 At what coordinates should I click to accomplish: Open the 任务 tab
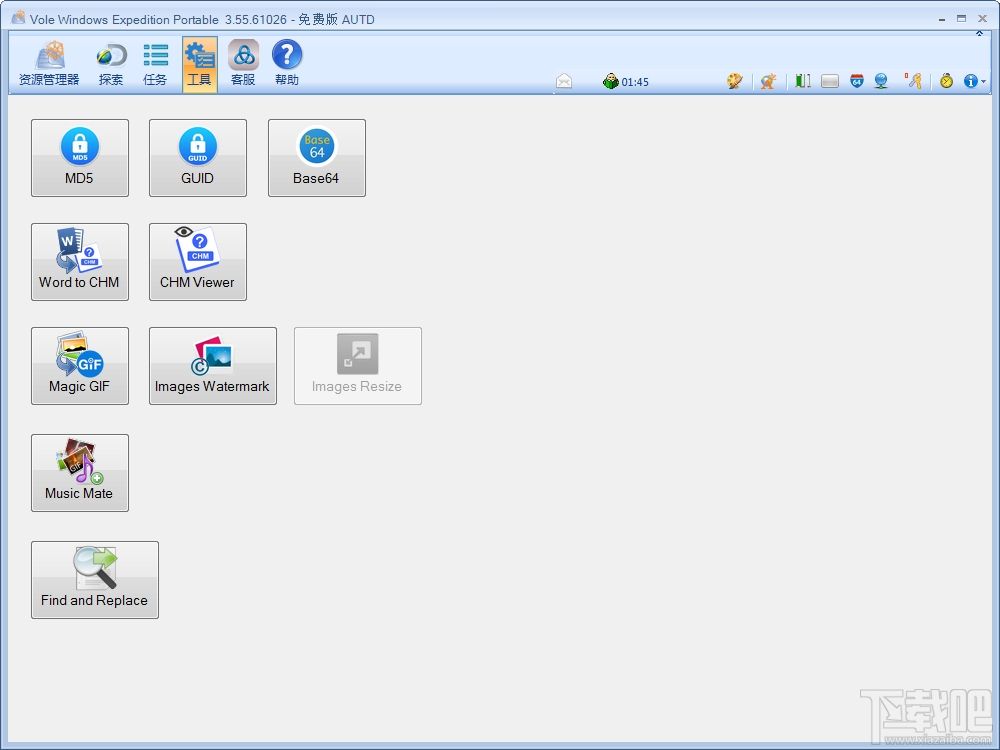point(155,64)
